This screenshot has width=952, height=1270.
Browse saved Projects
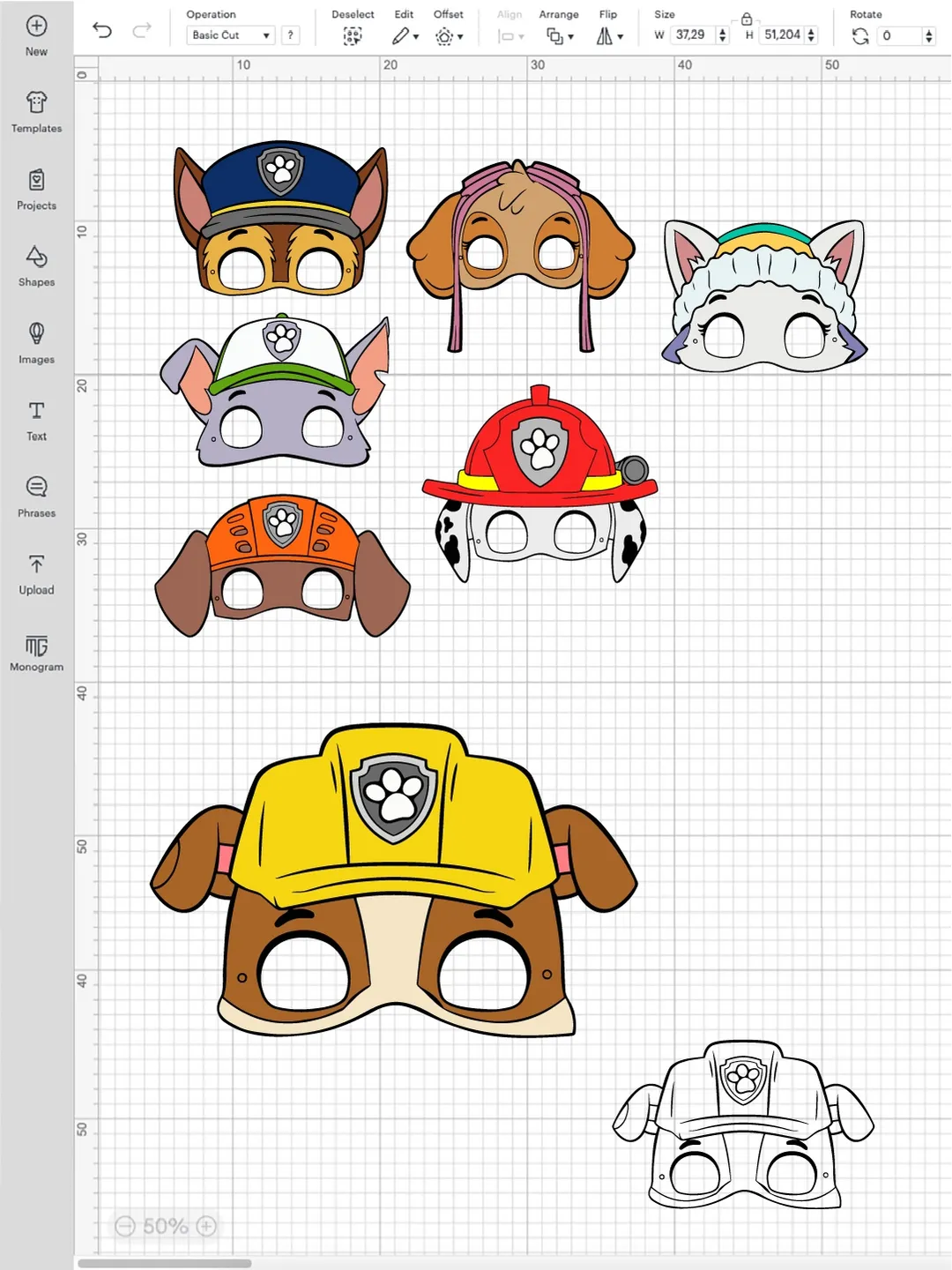coord(36,190)
